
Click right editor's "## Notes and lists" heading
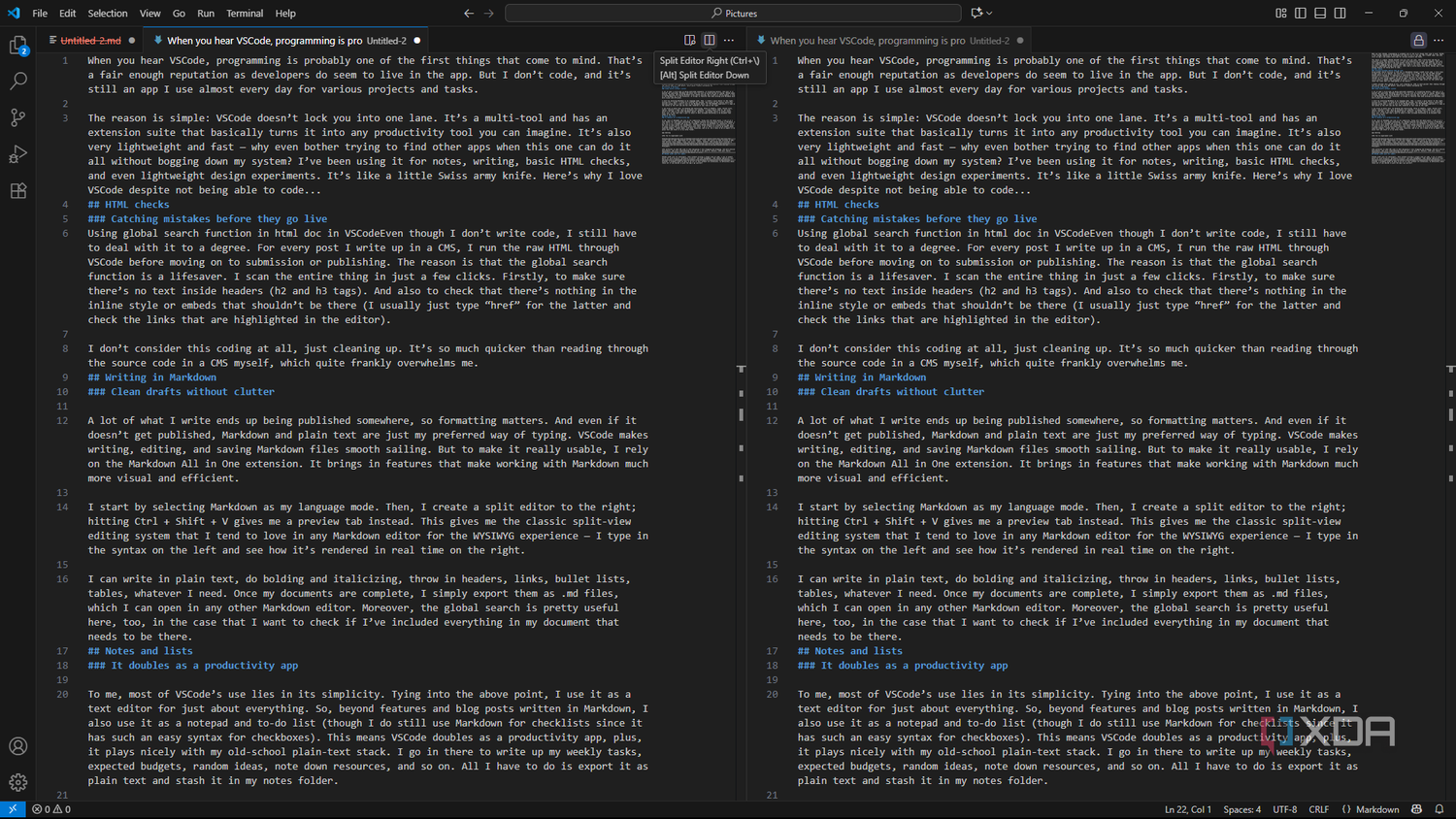[850, 651]
